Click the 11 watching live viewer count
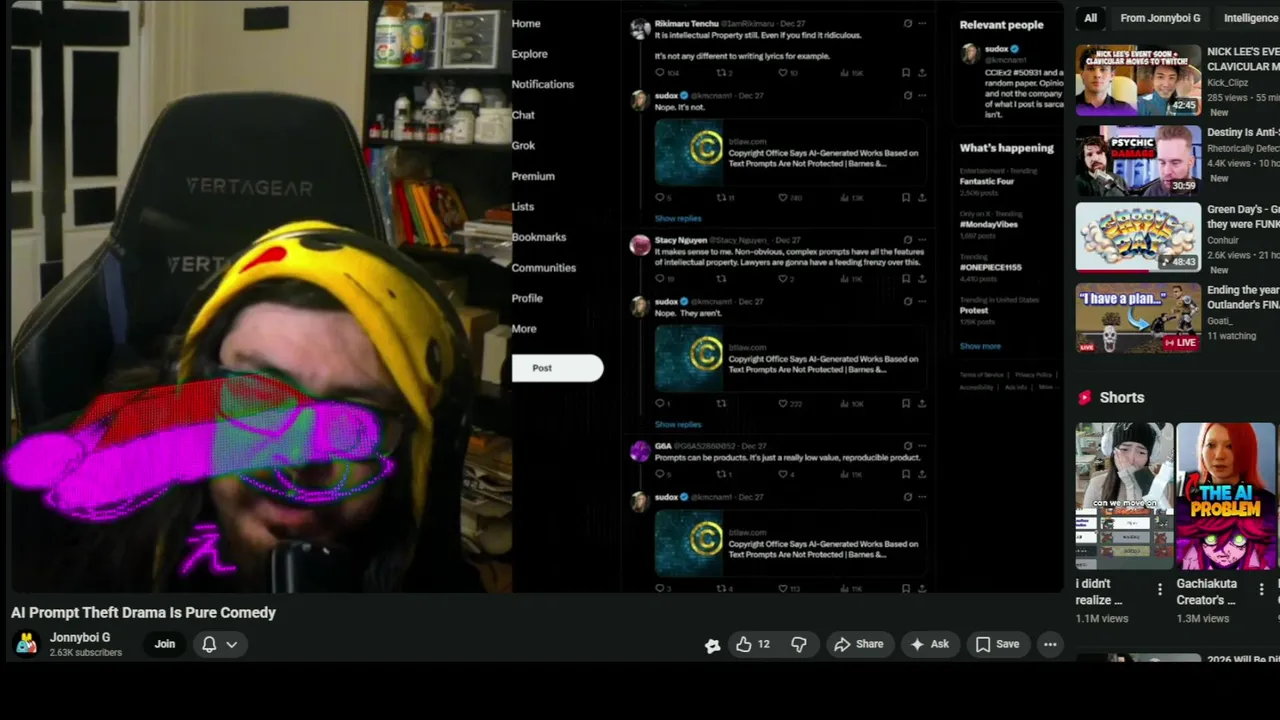The image size is (1280, 720). 1231,336
